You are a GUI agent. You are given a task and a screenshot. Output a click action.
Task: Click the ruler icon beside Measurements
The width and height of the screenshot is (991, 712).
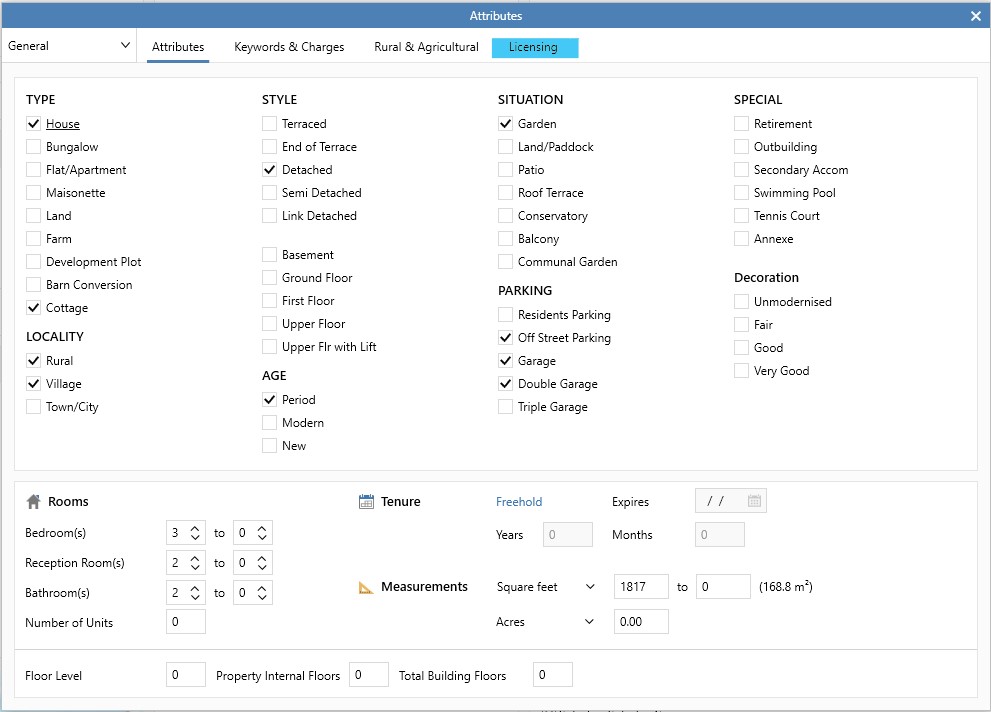tap(366, 588)
